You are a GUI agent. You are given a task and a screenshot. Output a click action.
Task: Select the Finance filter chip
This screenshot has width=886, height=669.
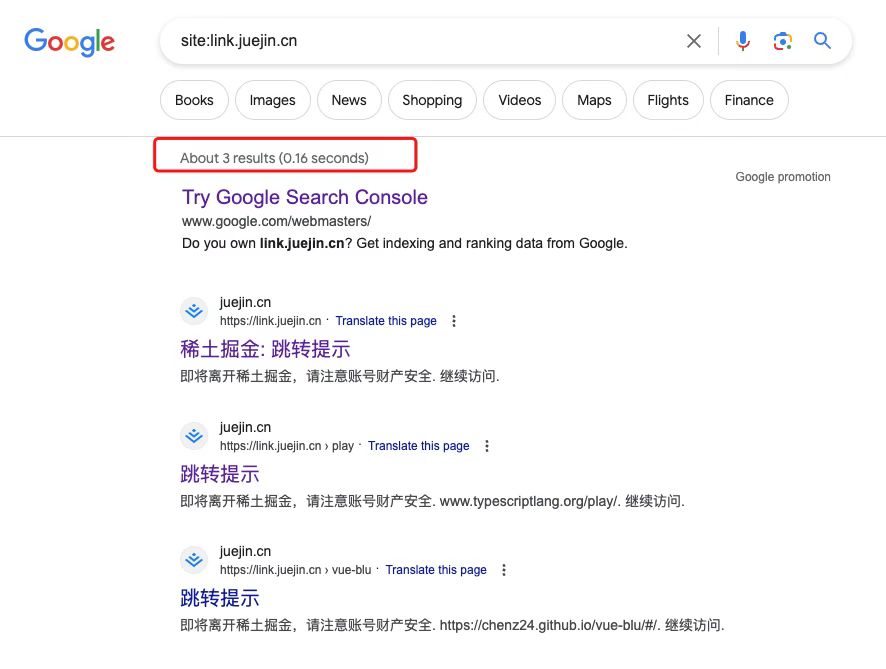click(749, 100)
